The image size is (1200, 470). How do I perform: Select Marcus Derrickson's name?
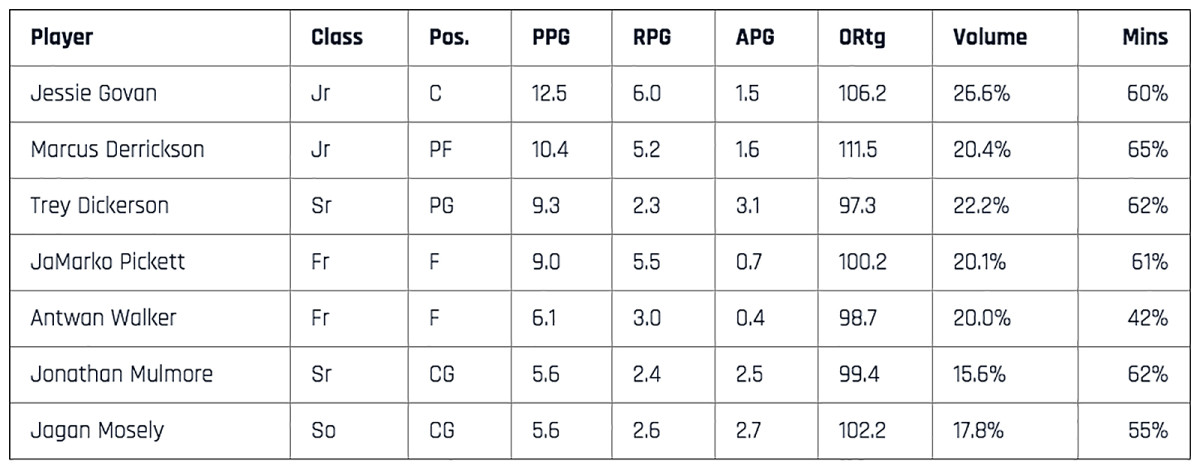(x=117, y=150)
